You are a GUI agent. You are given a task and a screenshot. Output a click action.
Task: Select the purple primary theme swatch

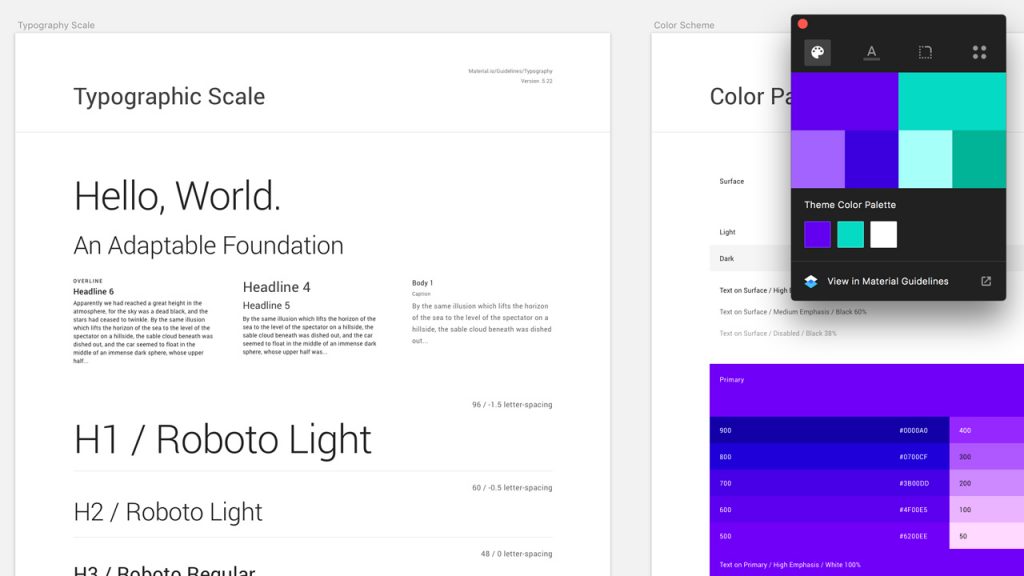tap(816, 233)
